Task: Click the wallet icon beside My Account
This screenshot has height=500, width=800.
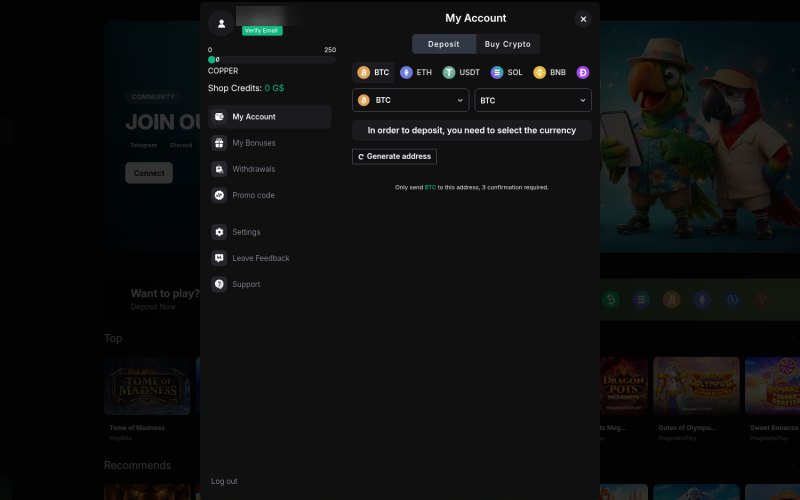Action: (219, 117)
